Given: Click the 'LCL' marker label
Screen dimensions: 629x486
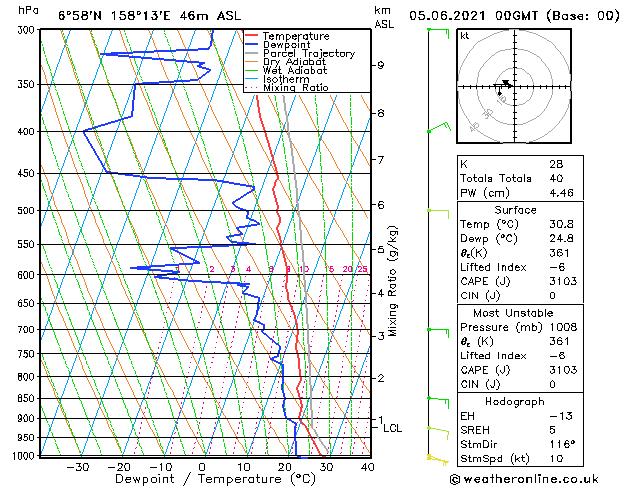Looking at the screenshot, I should pos(392,429).
